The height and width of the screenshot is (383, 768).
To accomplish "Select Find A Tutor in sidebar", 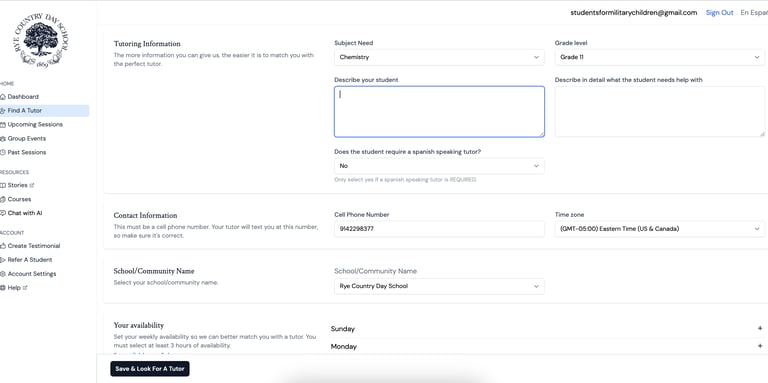I will 44,111.
